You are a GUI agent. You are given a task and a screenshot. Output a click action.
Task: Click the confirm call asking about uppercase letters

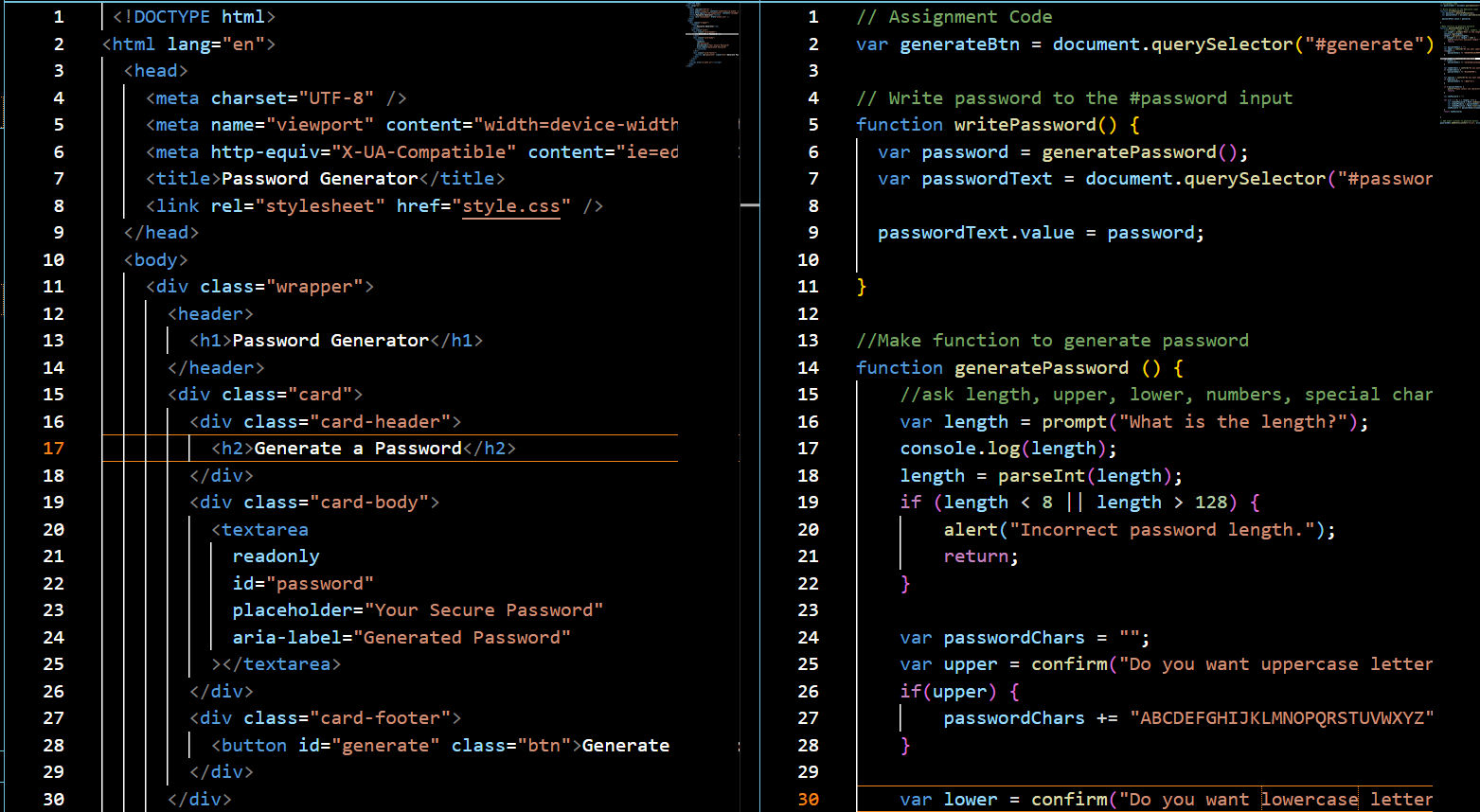[x=1070, y=663]
